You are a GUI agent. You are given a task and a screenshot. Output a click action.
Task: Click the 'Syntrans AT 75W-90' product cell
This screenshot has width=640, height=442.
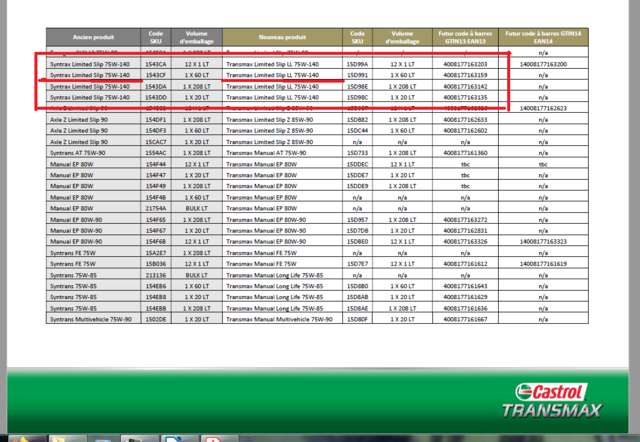93,153
